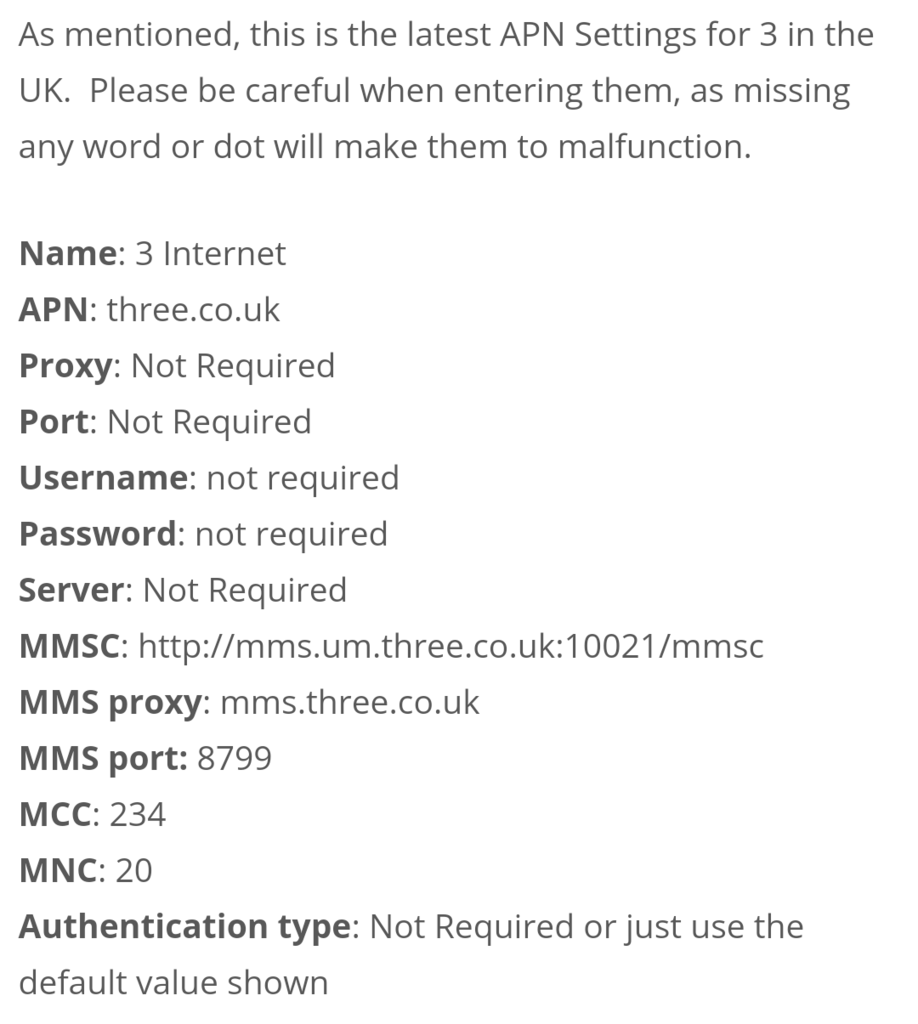Click the bold MMSC label
Screen dimensions: 918x1024
coord(69,647)
